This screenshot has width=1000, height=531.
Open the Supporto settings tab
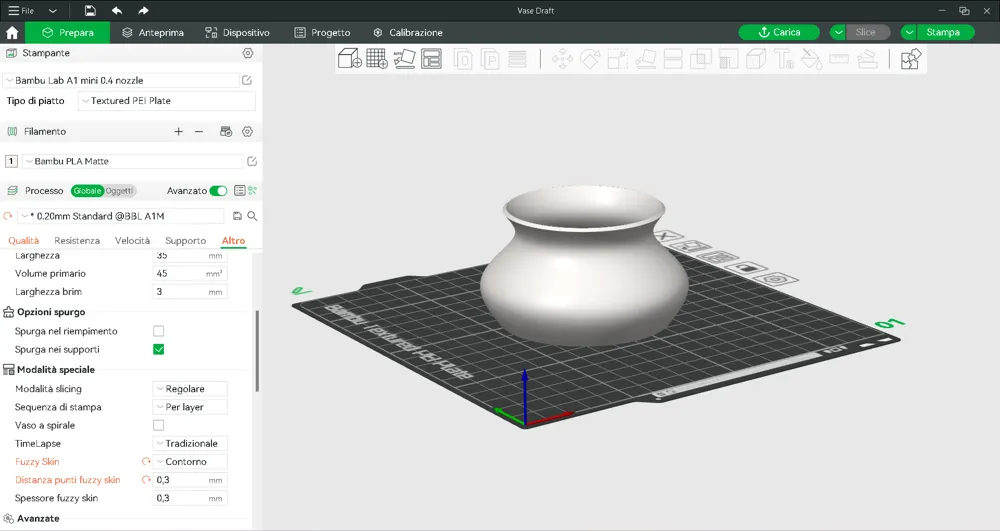tap(186, 240)
